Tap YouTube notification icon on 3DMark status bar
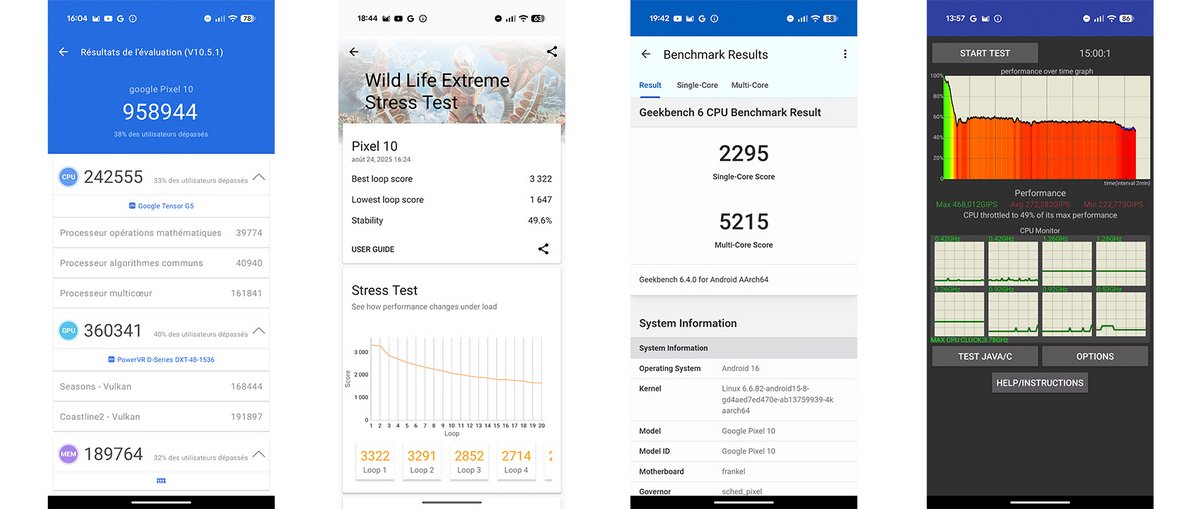1200x509 pixels. coord(399,19)
